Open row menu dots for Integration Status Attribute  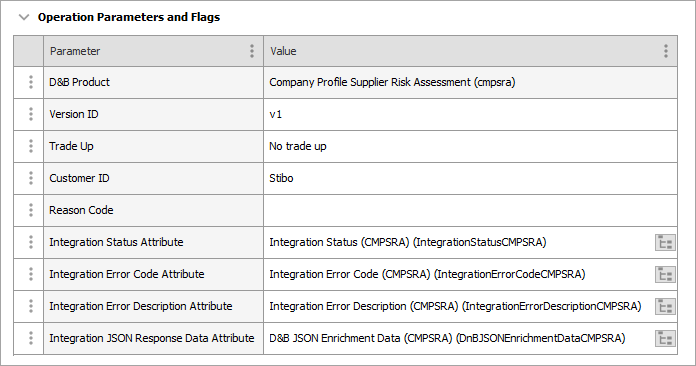tap(31, 242)
